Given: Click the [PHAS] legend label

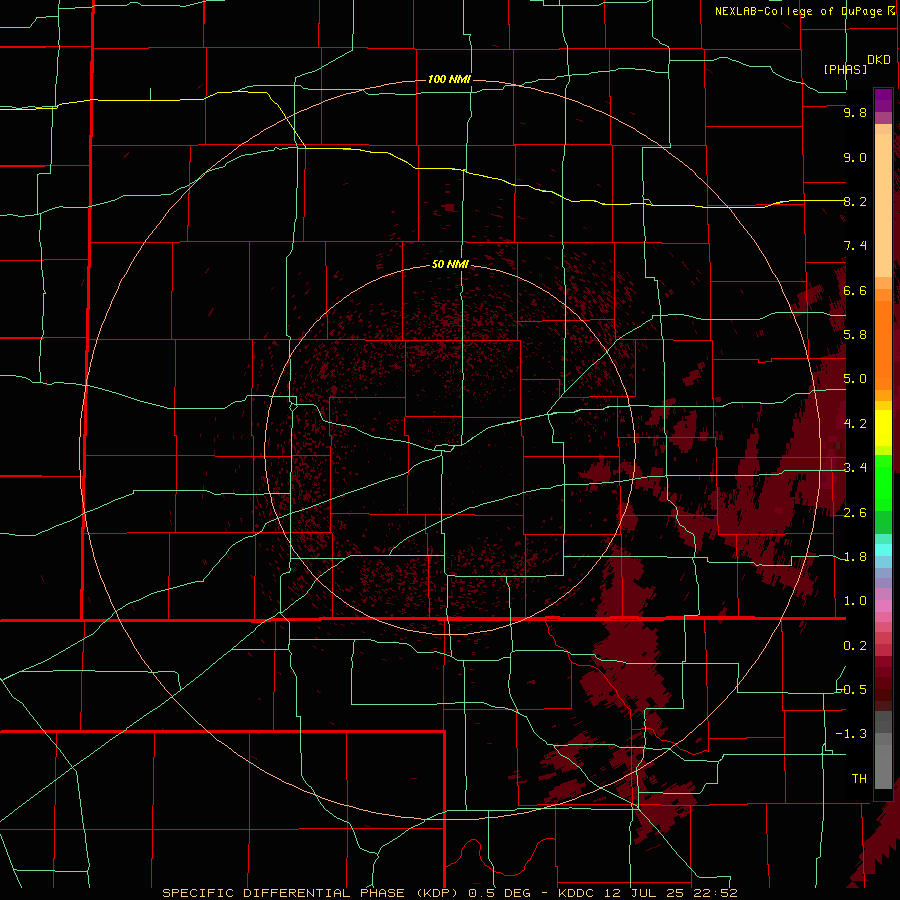Looking at the screenshot, I should click(x=845, y=69).
